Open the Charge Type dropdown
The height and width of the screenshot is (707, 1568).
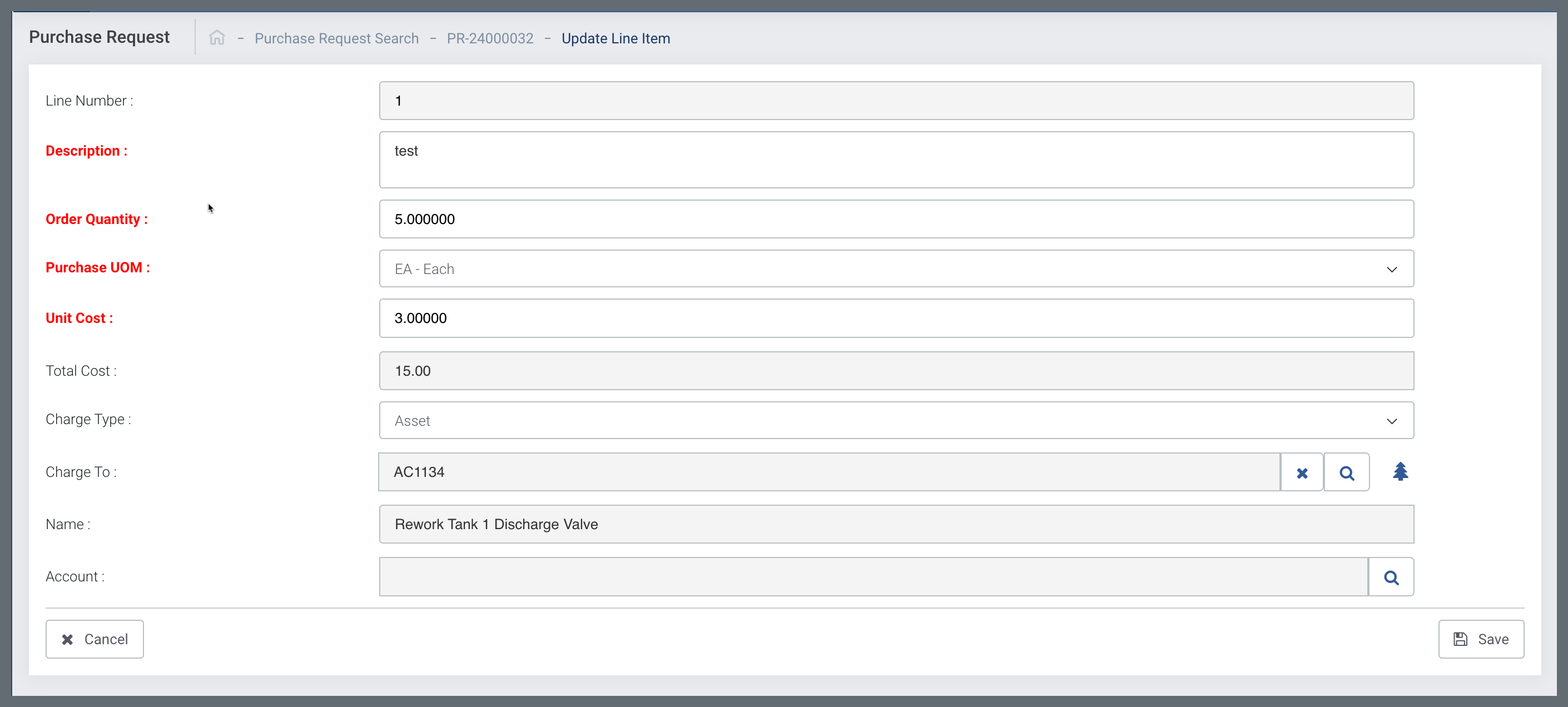pyautogui.click(x=895, y=420)
